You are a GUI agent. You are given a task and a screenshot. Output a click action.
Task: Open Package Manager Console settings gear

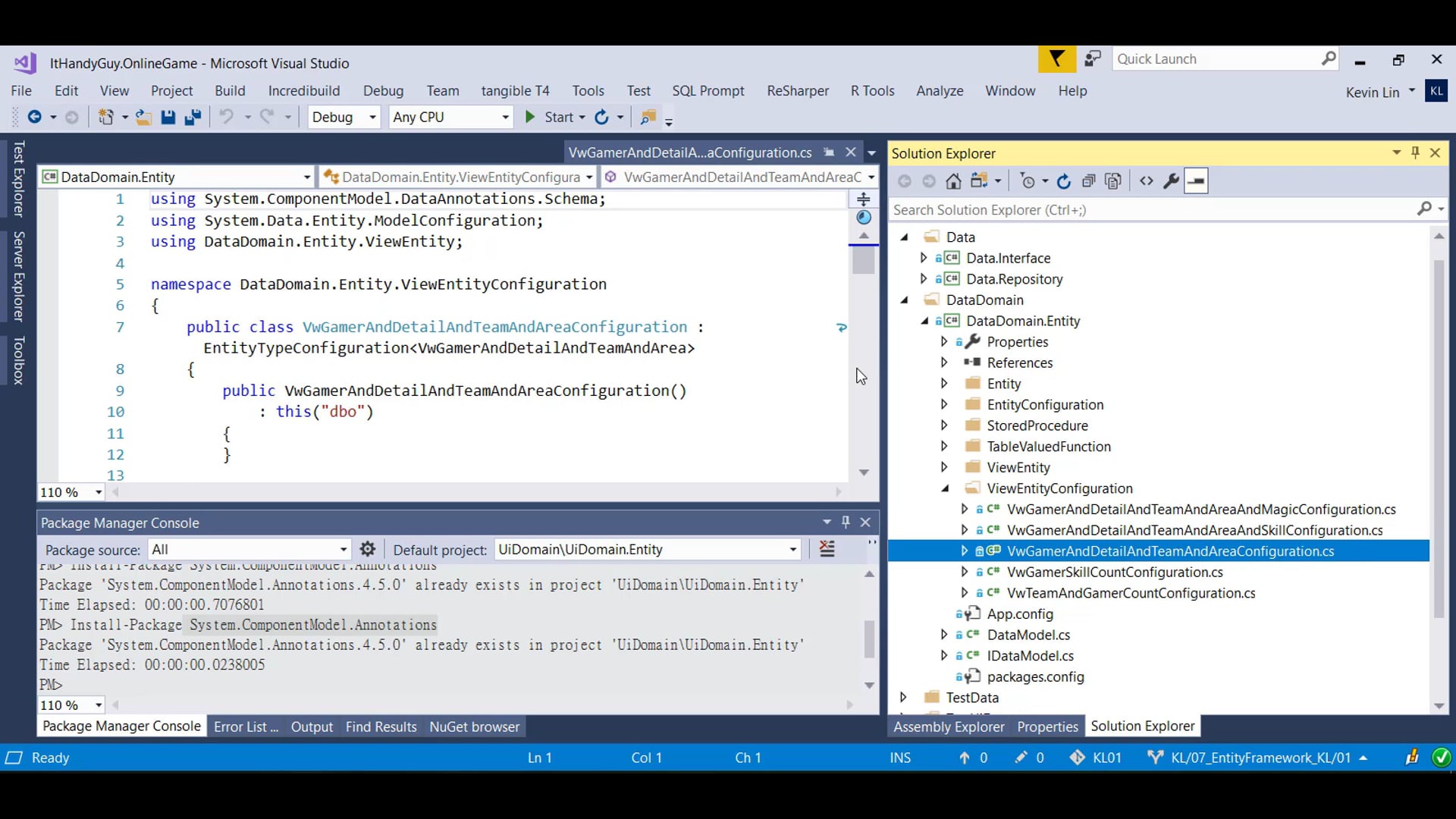click(x=368, y=549)
